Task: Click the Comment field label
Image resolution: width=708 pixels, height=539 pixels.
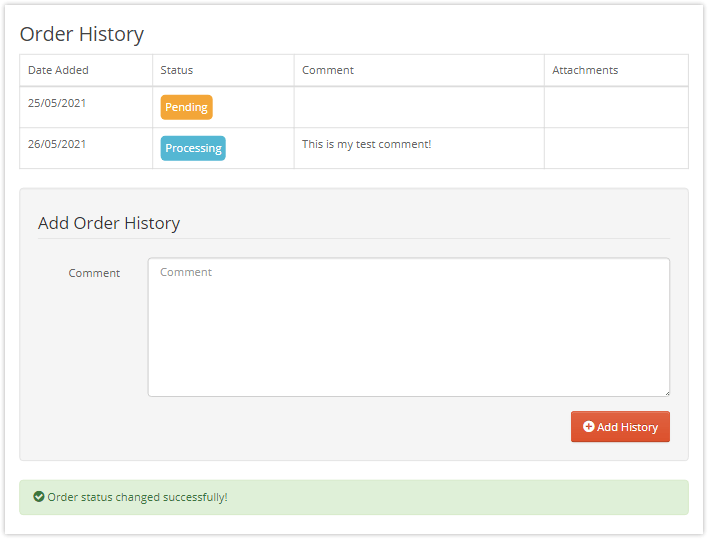Action: click(x=94, y=273)
